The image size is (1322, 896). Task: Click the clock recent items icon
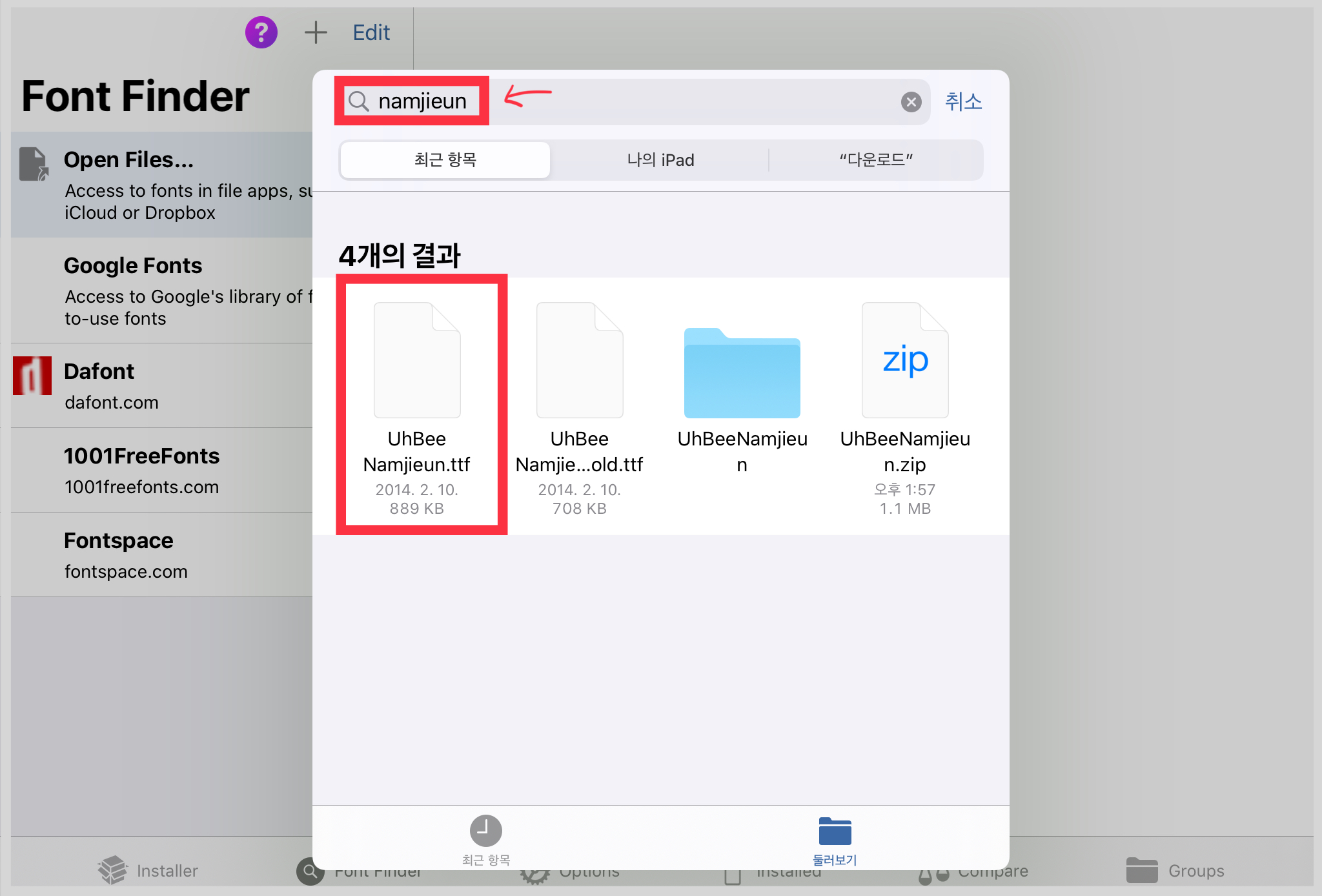[x=485, y=831]
